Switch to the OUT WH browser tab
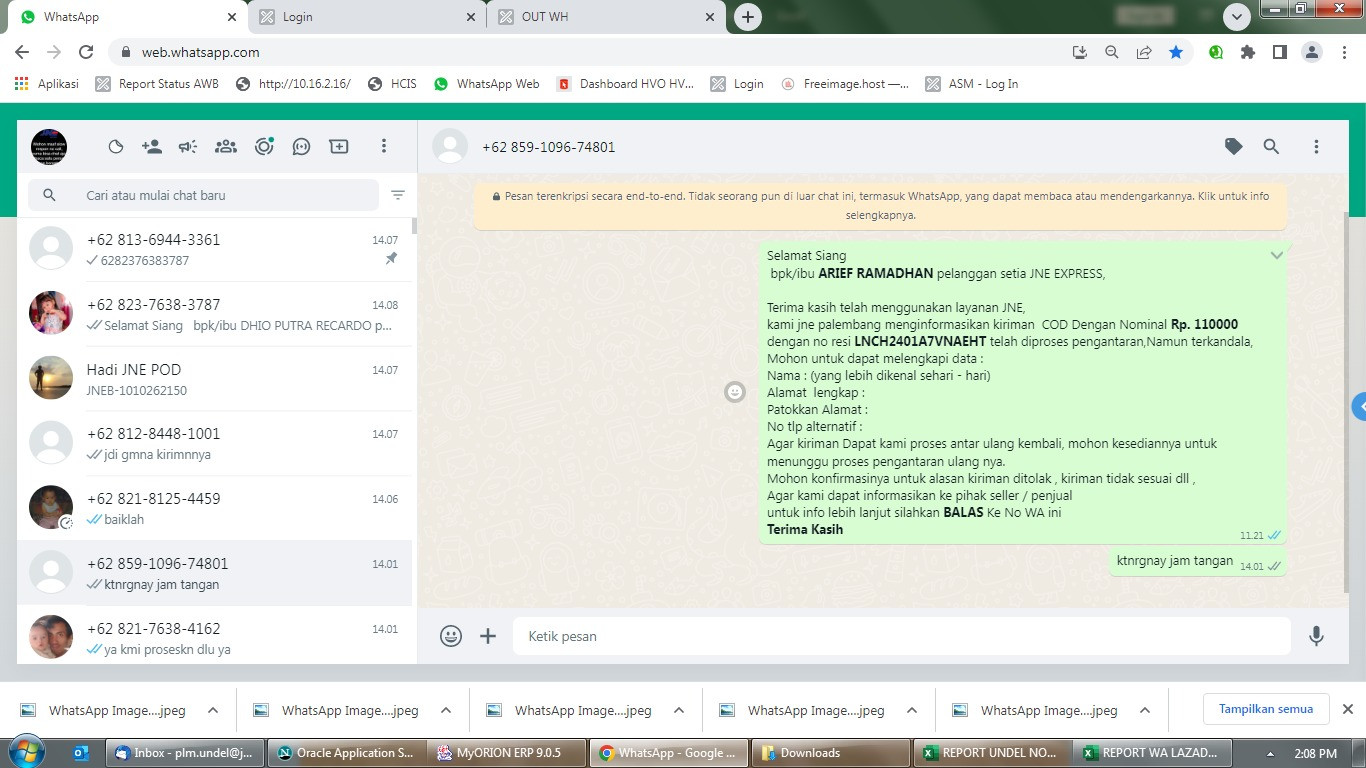Screen dimensions: 1366x768 click(x=606, y=17)
